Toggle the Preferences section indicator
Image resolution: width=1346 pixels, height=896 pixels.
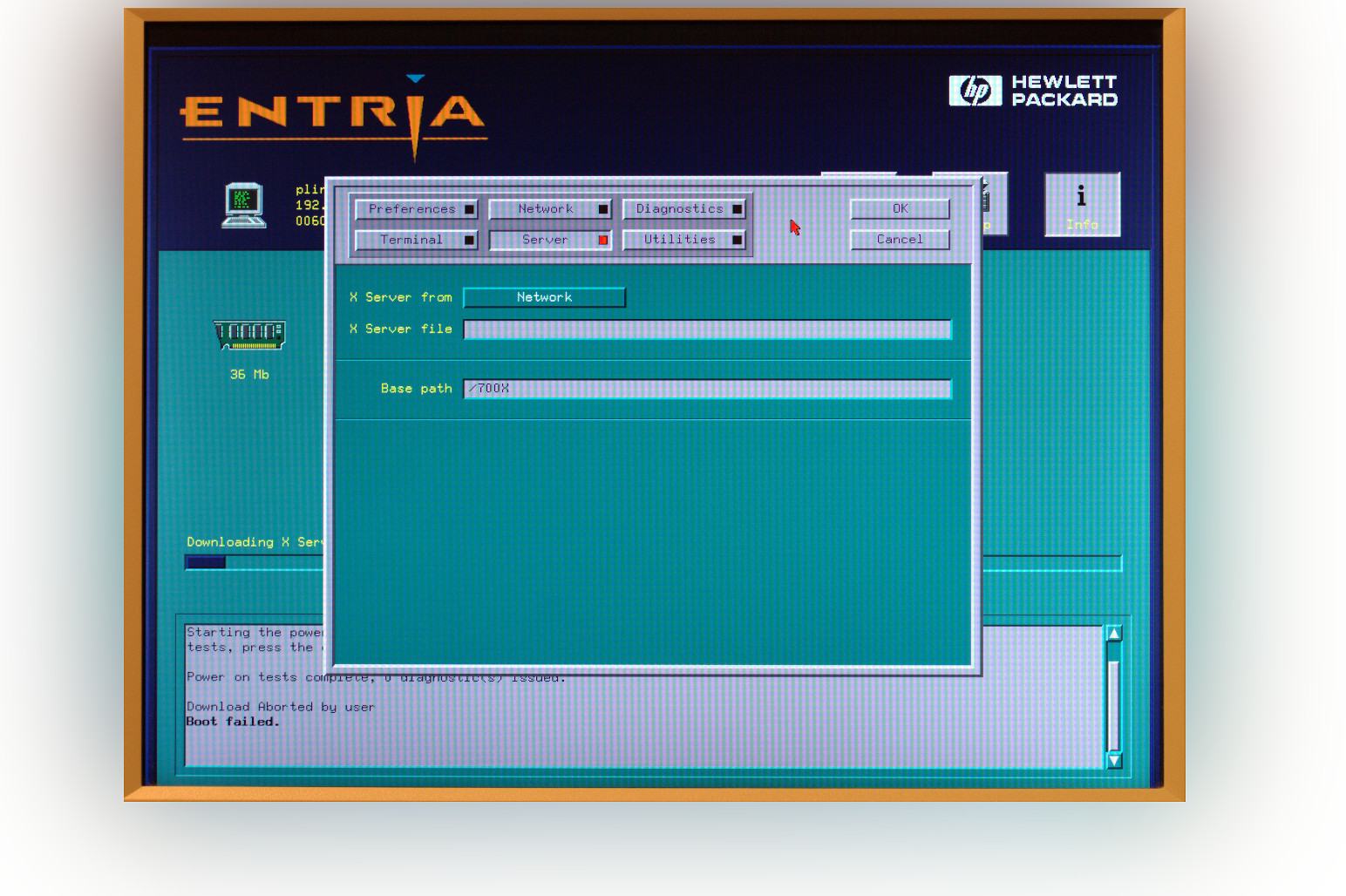[x=470, y=209]
